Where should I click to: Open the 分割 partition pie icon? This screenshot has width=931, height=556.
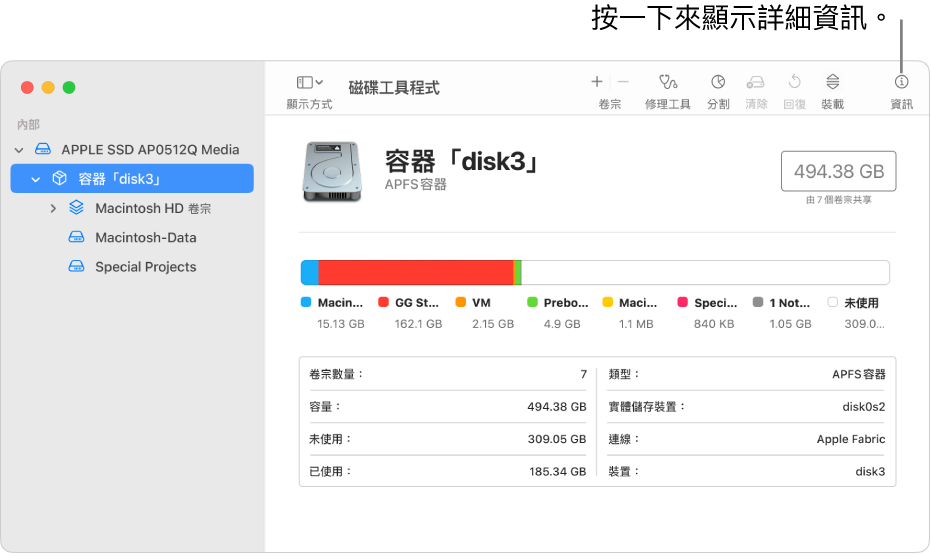[718, 82]
